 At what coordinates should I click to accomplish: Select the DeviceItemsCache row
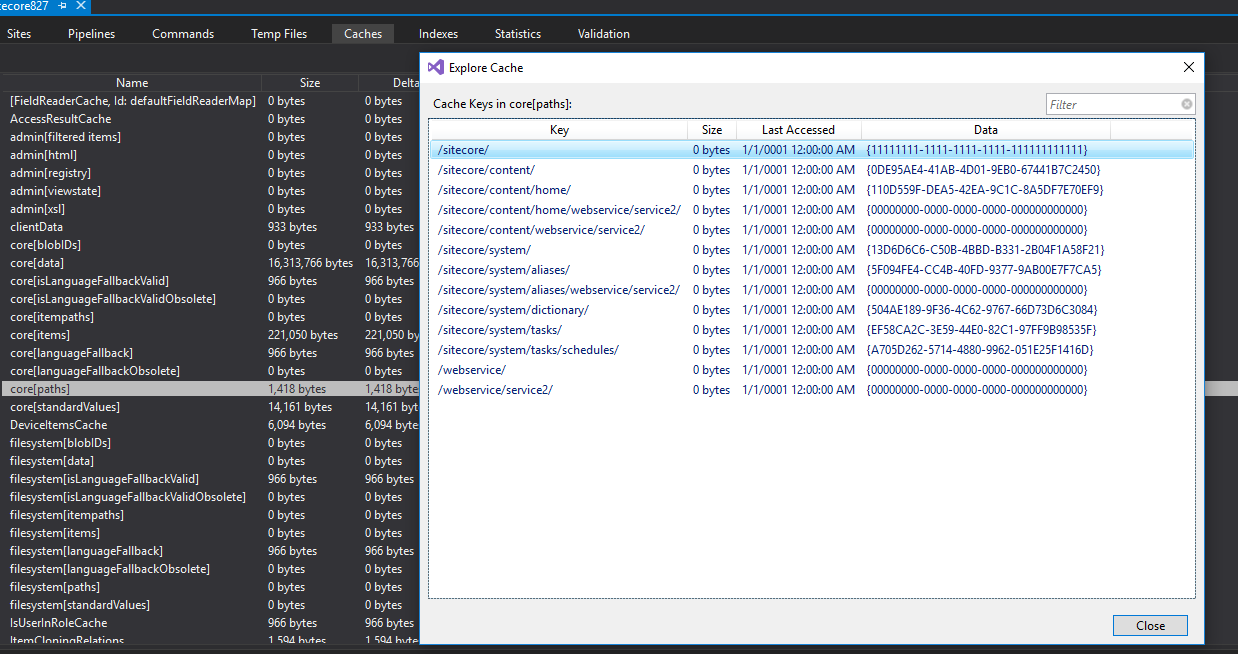coord(210,425)
